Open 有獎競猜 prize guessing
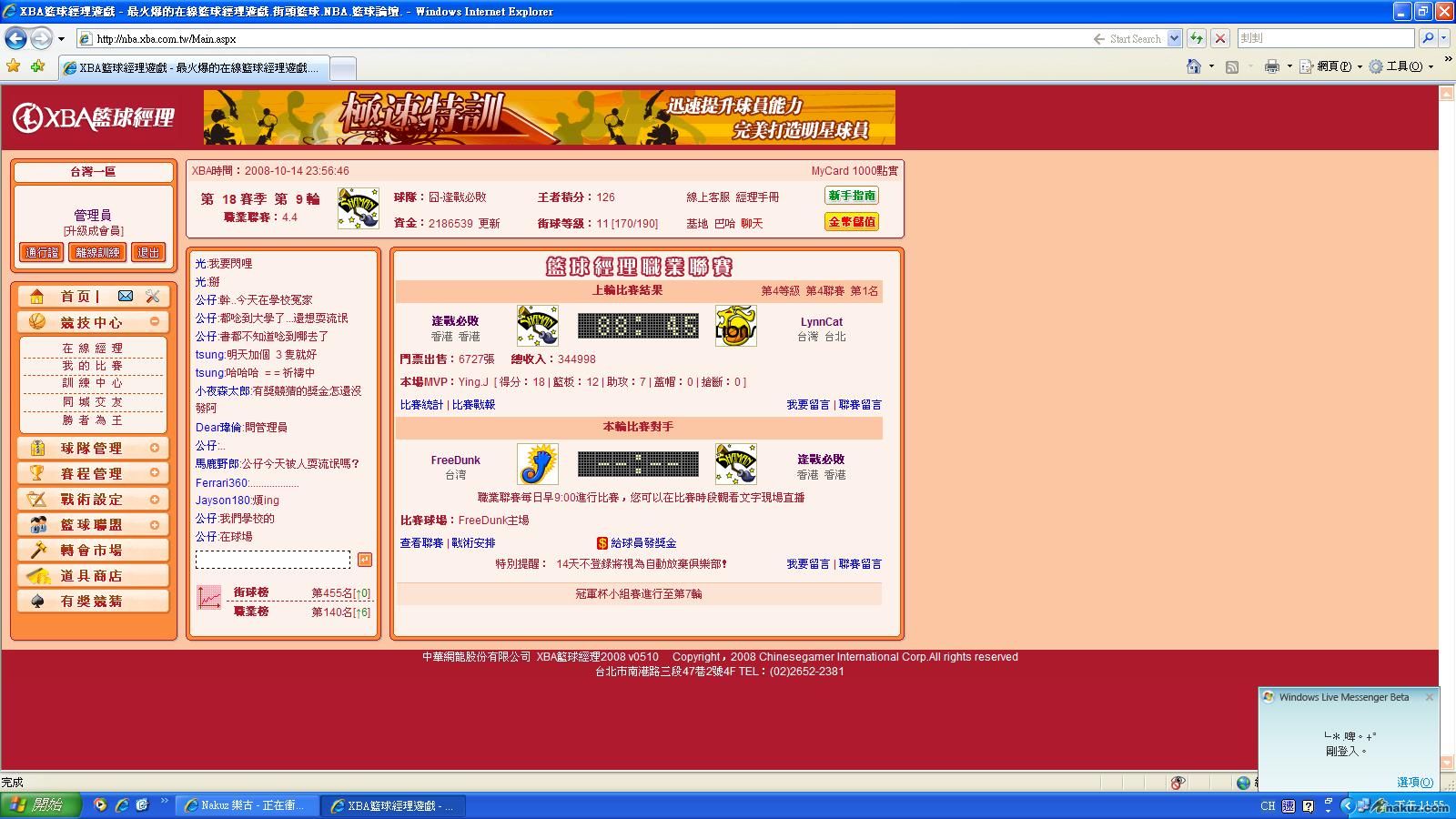The height and width of the screenshot is (819, 1456). [93, 601]
